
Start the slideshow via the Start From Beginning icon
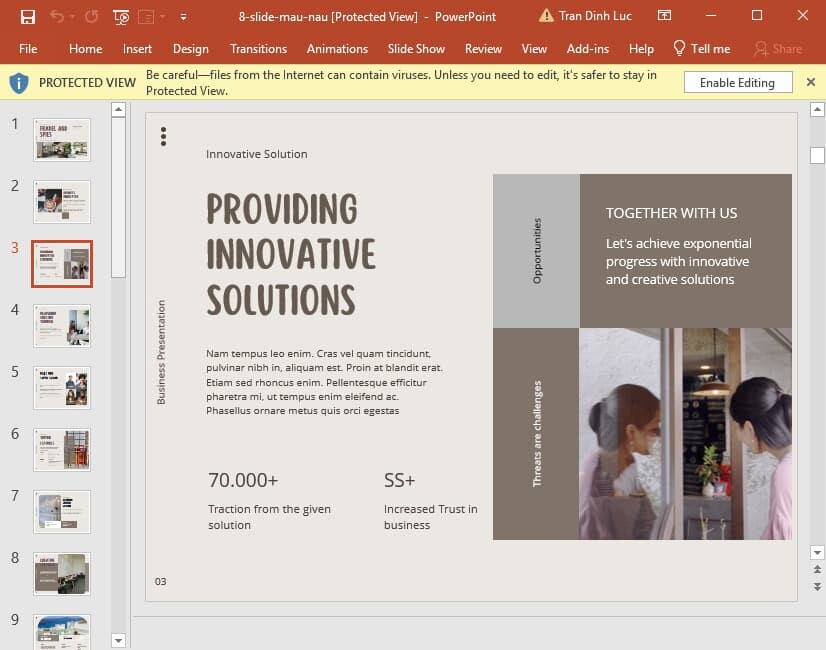coord(120,17)
